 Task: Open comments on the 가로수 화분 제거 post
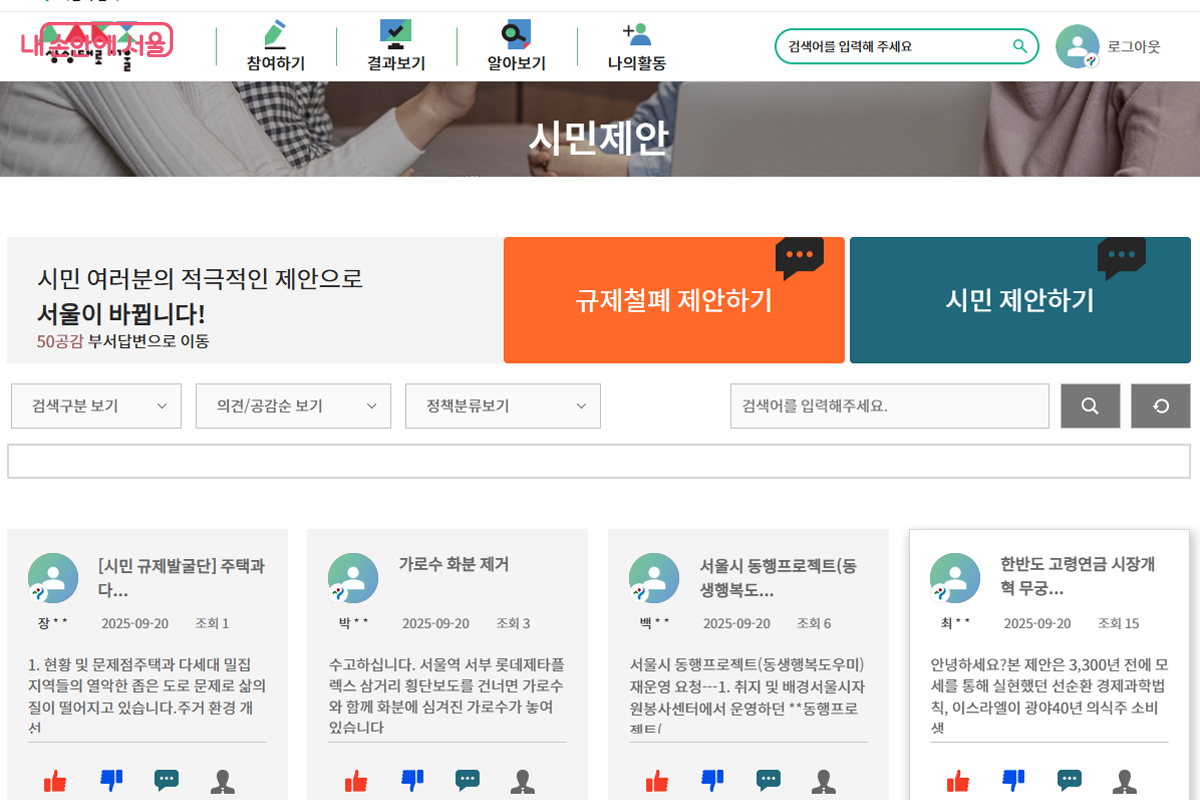466,779
